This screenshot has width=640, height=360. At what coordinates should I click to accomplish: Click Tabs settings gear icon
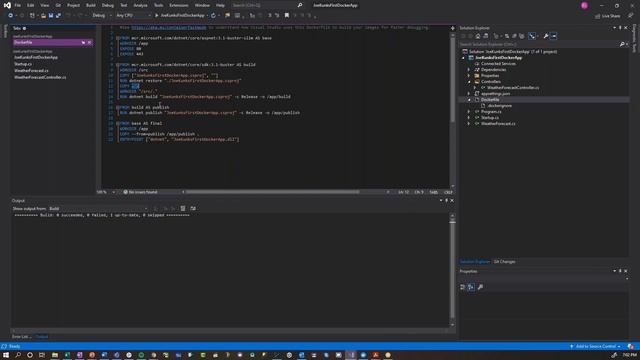pos(24,28)
